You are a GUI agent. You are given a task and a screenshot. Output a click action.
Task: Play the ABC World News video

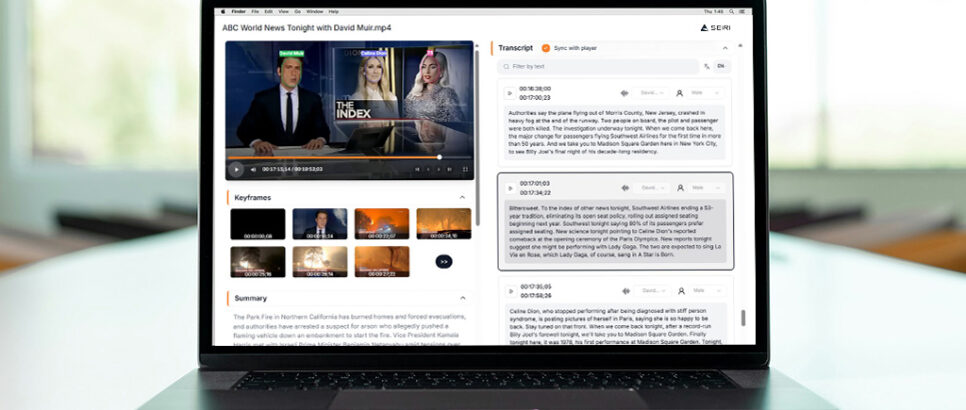pyautogui.click(x=235, y=169)
